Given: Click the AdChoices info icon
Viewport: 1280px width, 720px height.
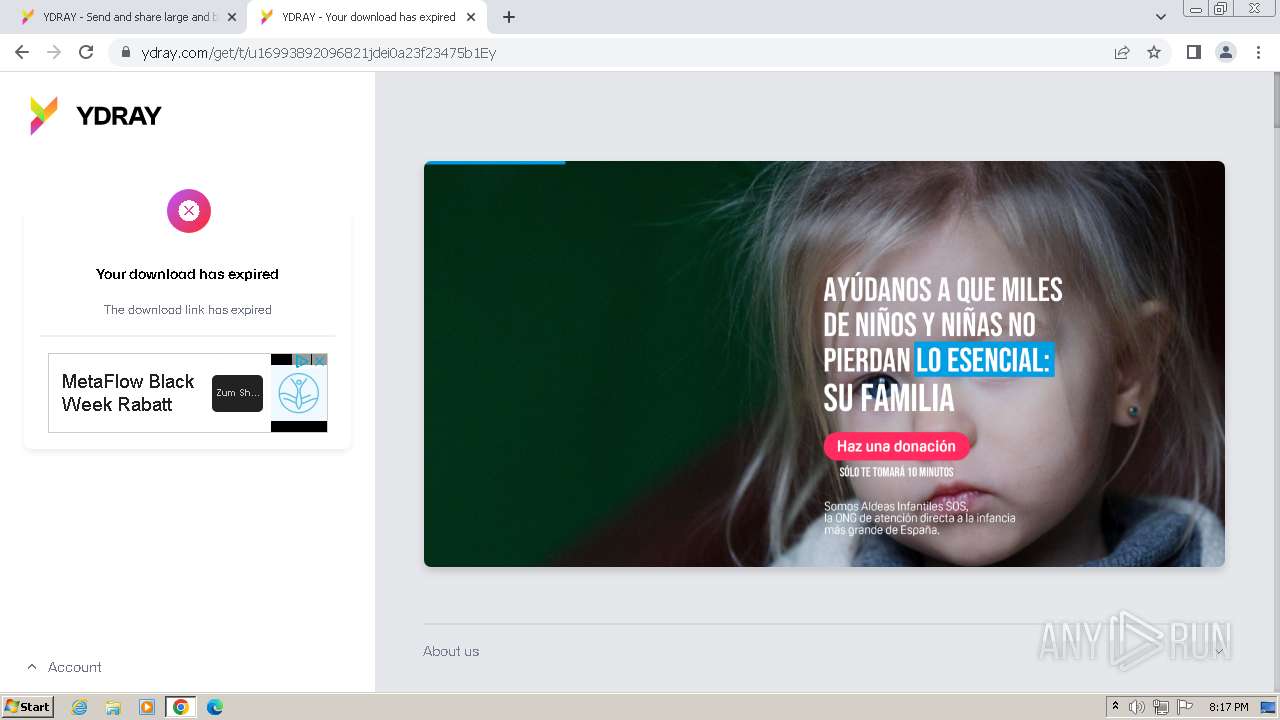Looking at the screenshot, I should pos(302,360).
